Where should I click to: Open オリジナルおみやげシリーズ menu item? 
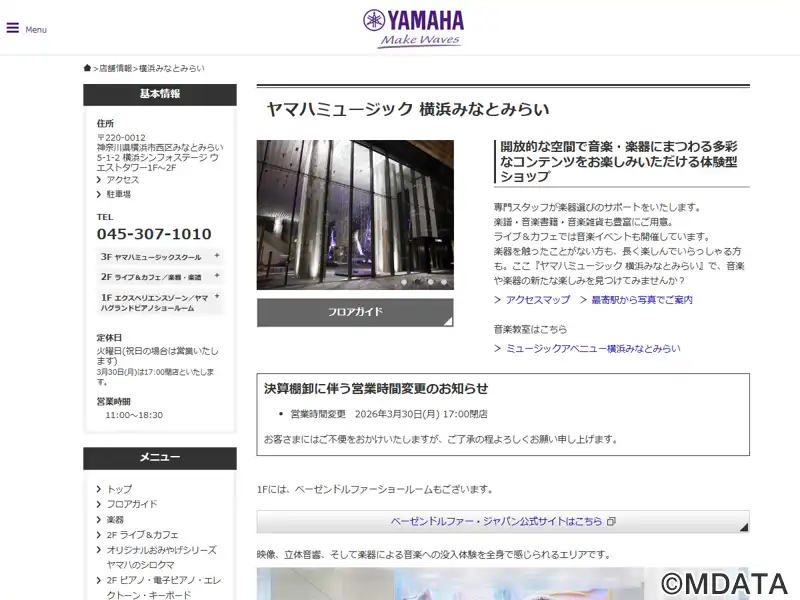pos(161,557)
